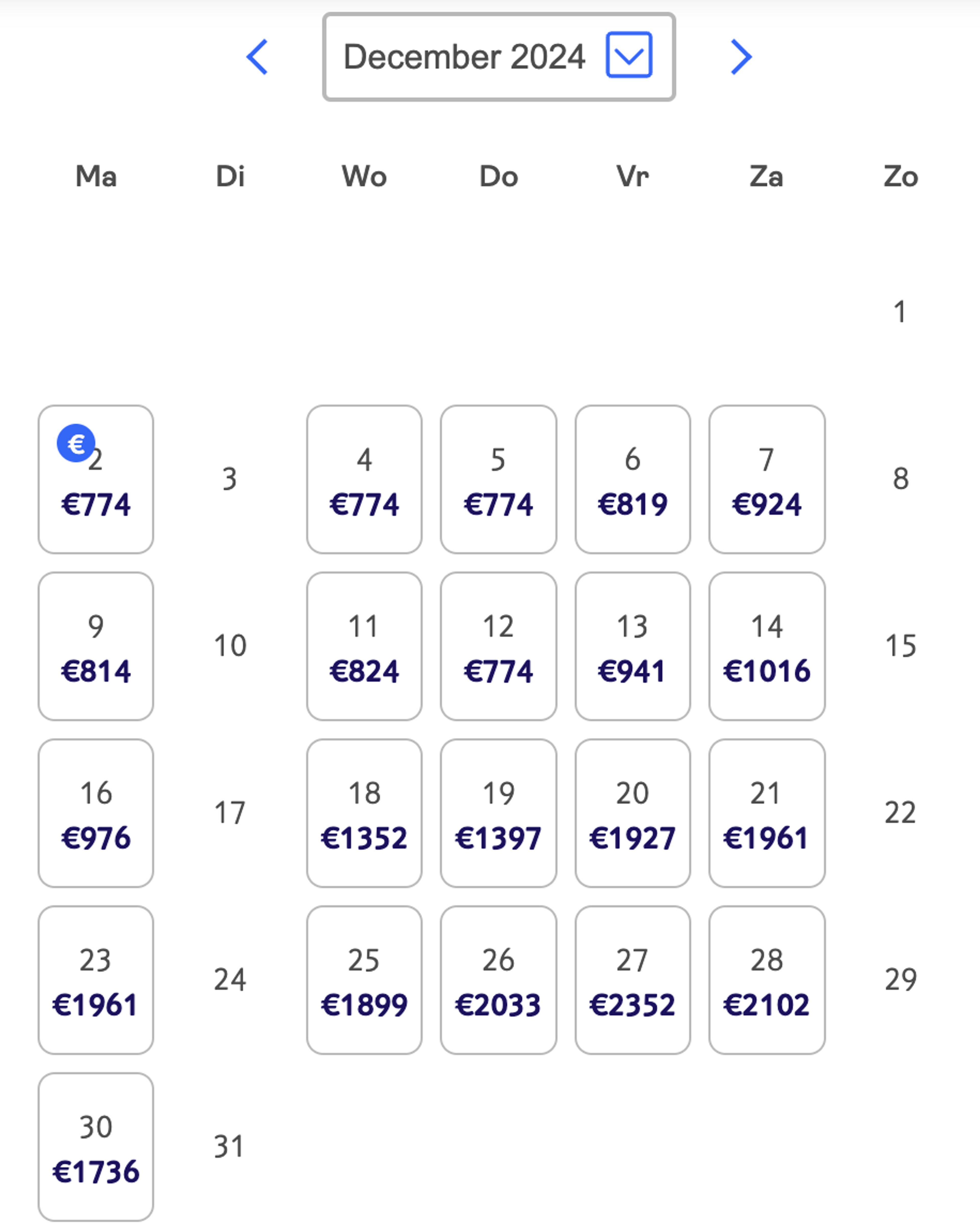Select December 30 priced €1736
Image resolution: width=980 pixels, height=1224 pixels.
pos(96,1147)
